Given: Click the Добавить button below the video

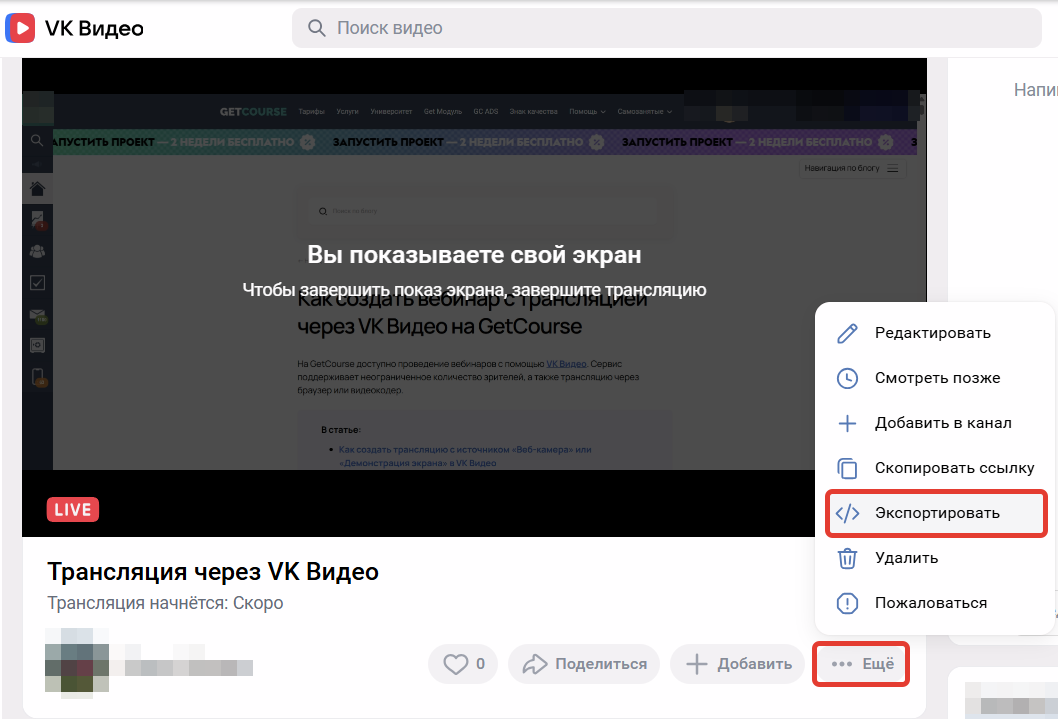Looking at the screenshot, I should [x=737, y=664].
